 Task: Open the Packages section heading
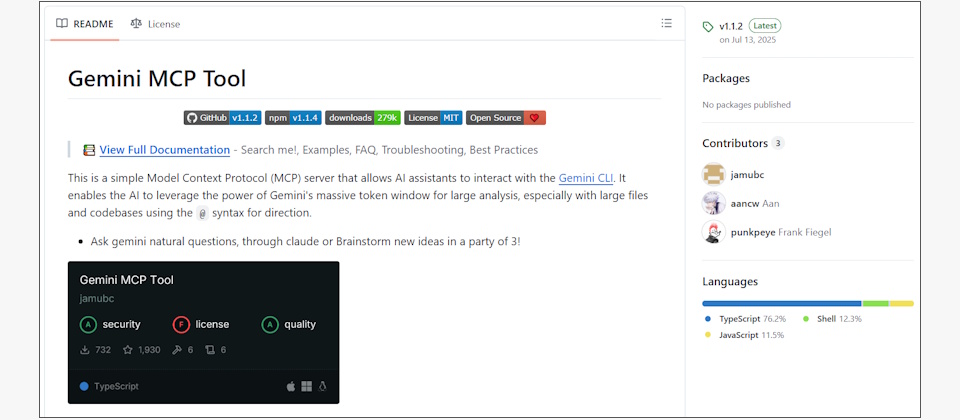coord(726,78)
